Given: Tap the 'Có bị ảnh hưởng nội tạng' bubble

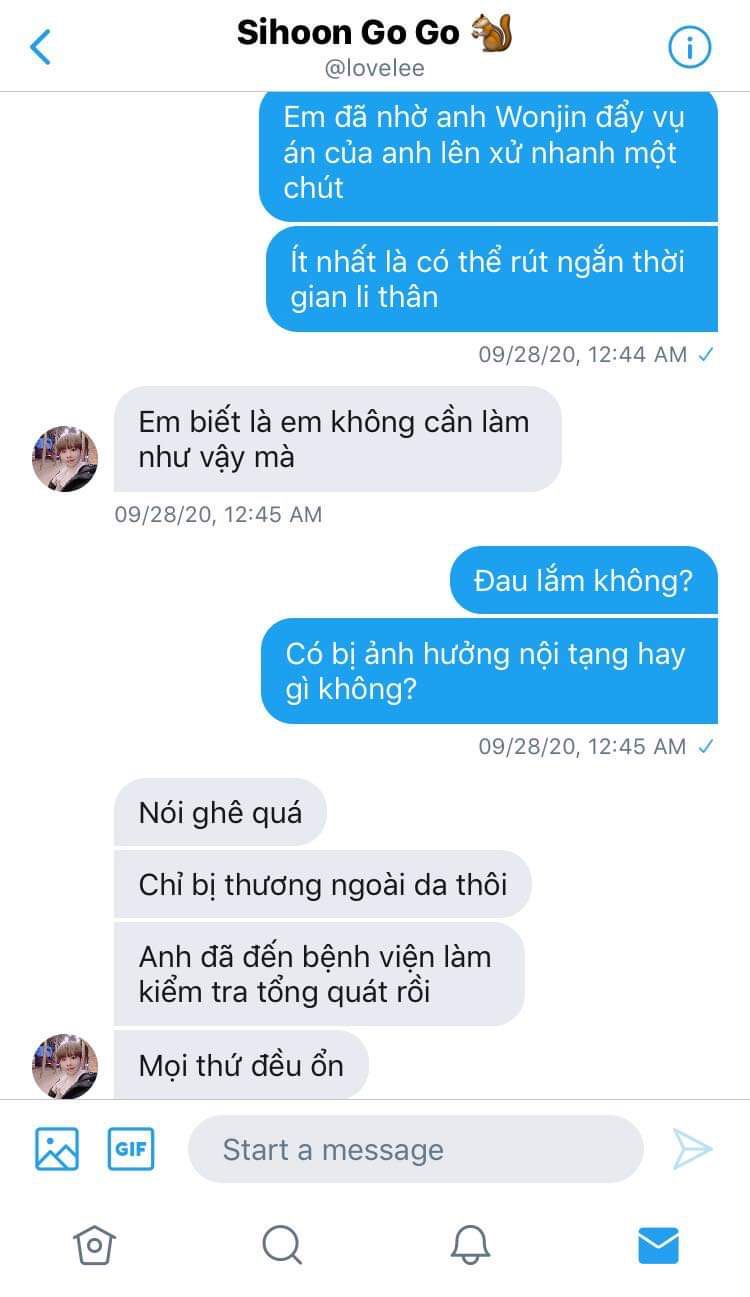Looking at the screenshot, I should click(489, 671).
